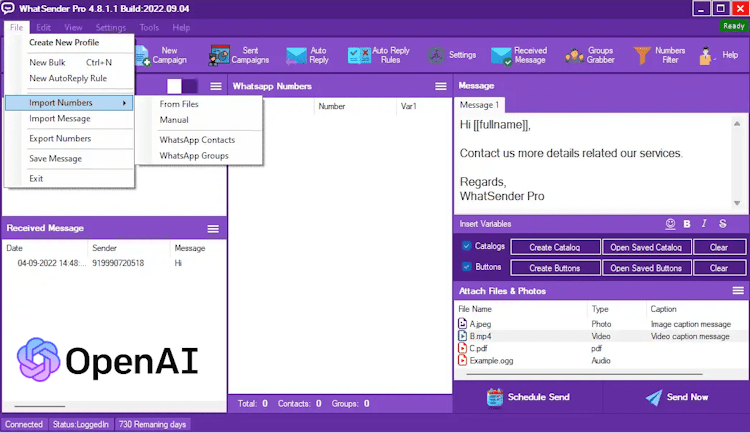Open the Settings toolbar icon

click(451, 56)
